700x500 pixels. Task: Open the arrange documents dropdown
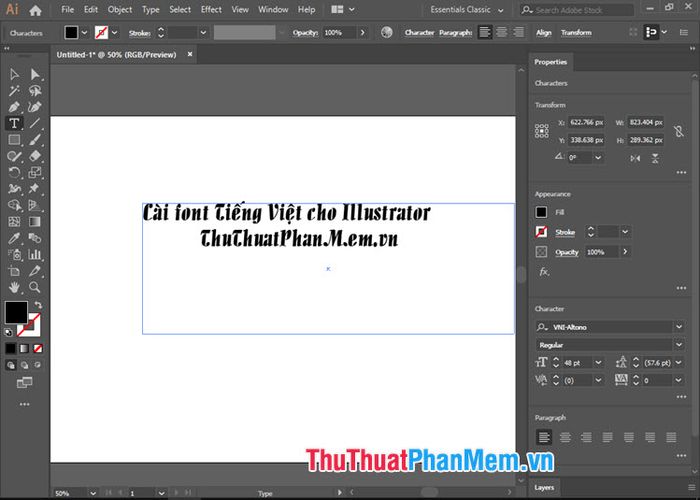tap(343, 9)
